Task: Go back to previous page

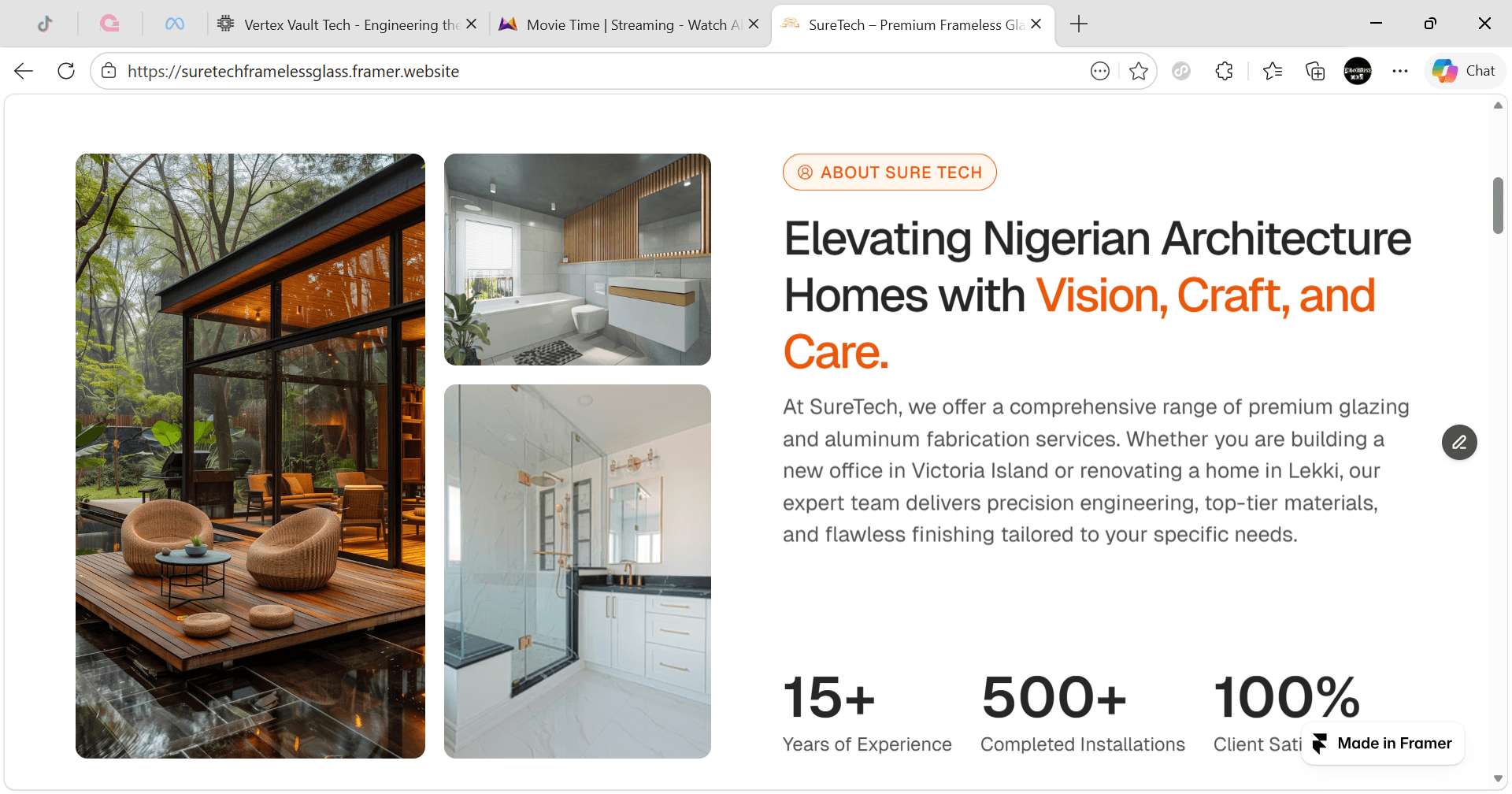Action: click(24, 71)
